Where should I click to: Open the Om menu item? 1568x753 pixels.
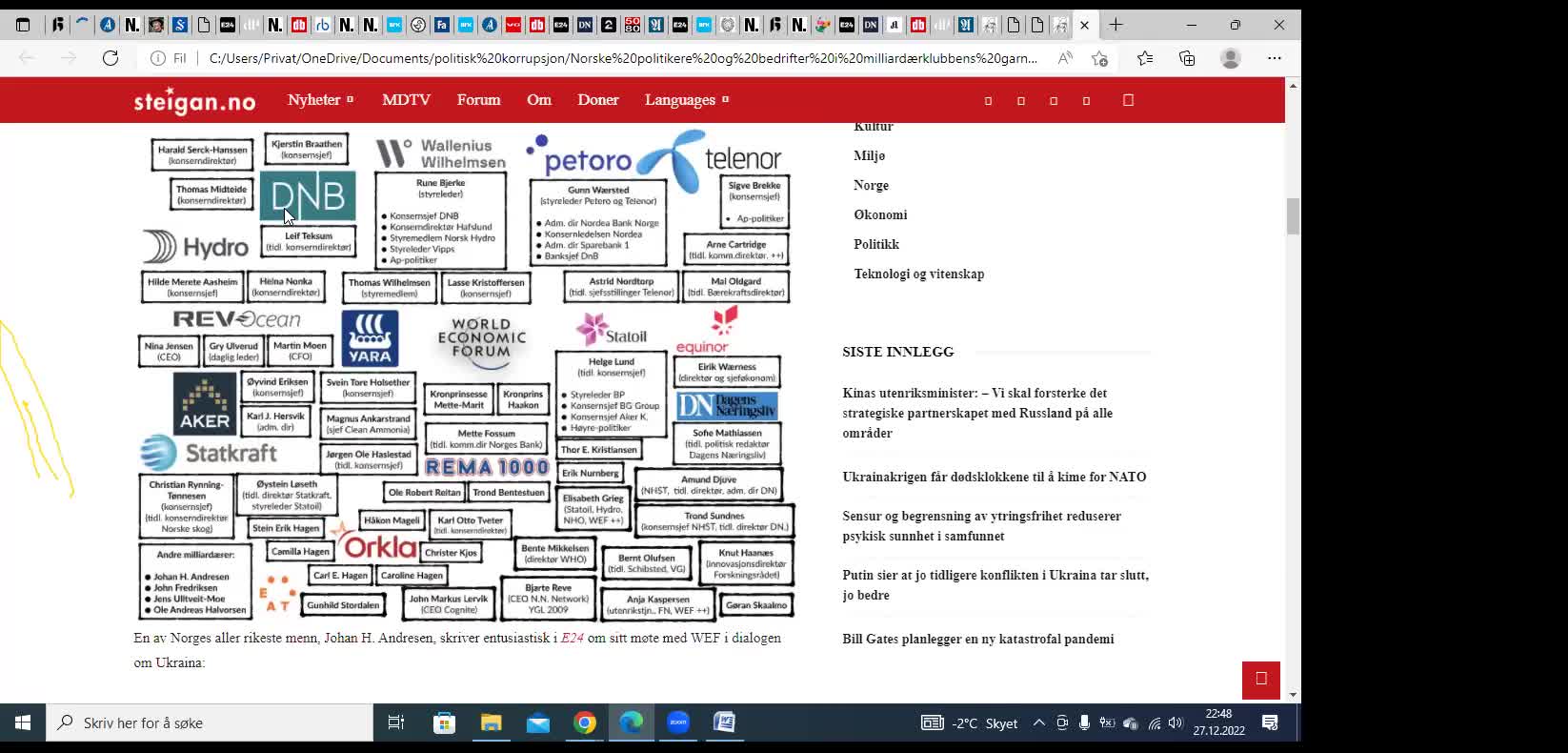click(x=539, y=99)
